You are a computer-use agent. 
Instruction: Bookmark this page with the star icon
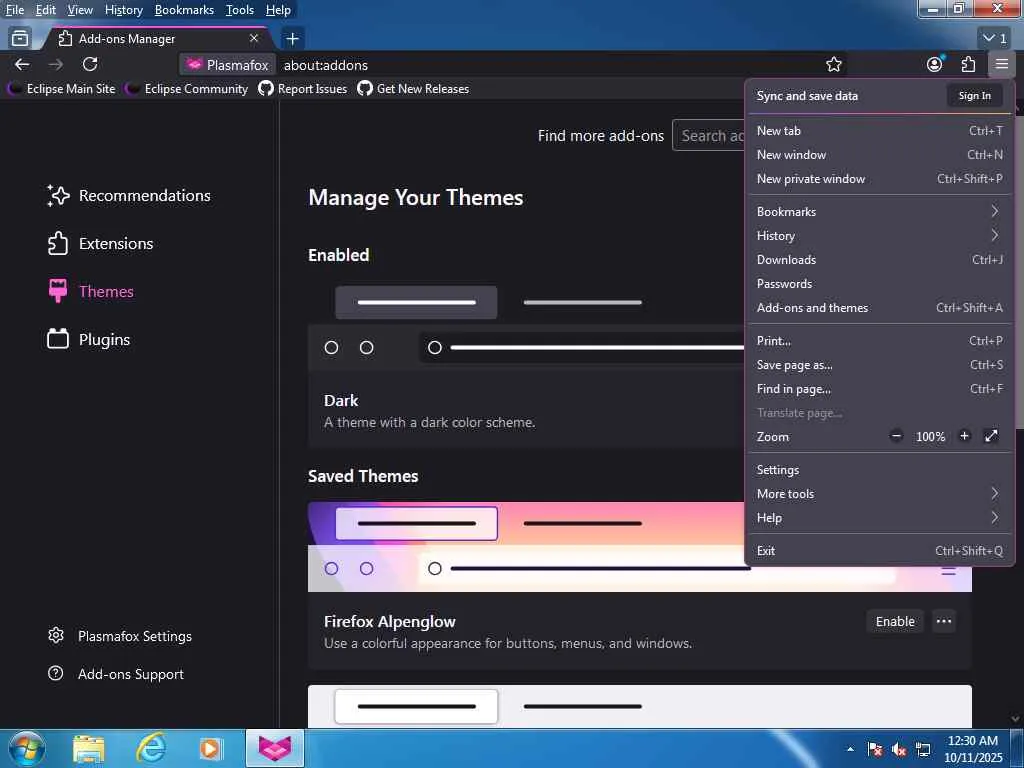pos(833,65)
